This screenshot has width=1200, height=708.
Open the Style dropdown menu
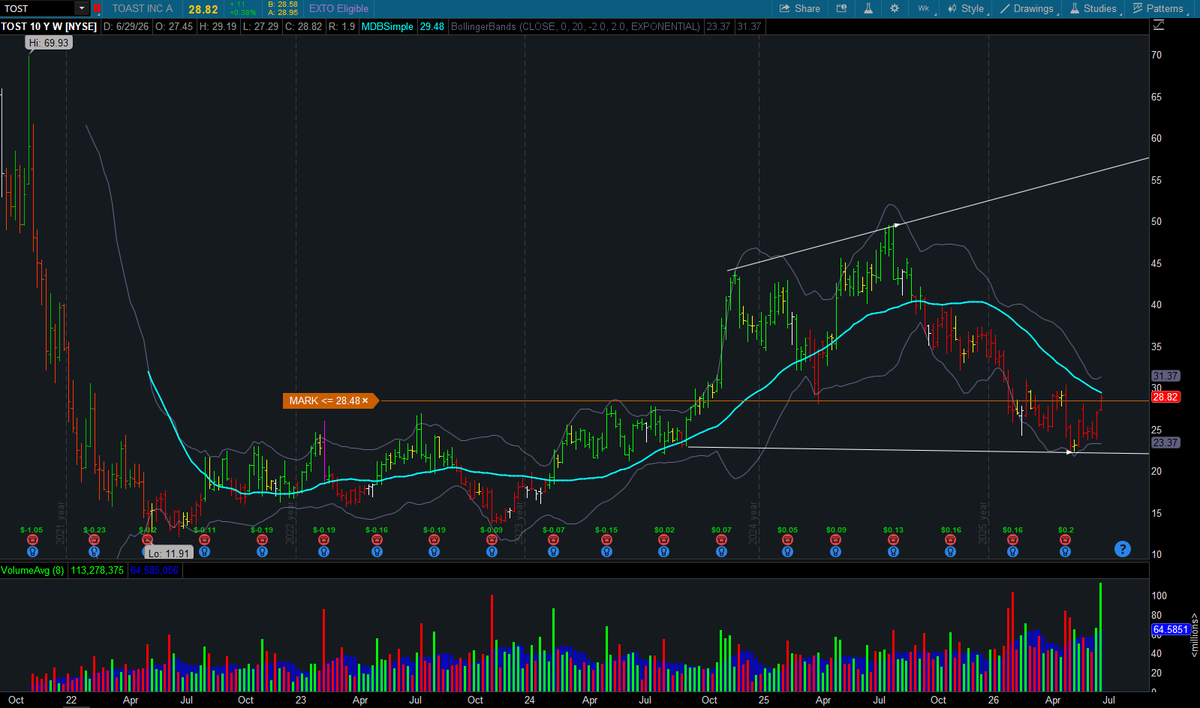965,8
